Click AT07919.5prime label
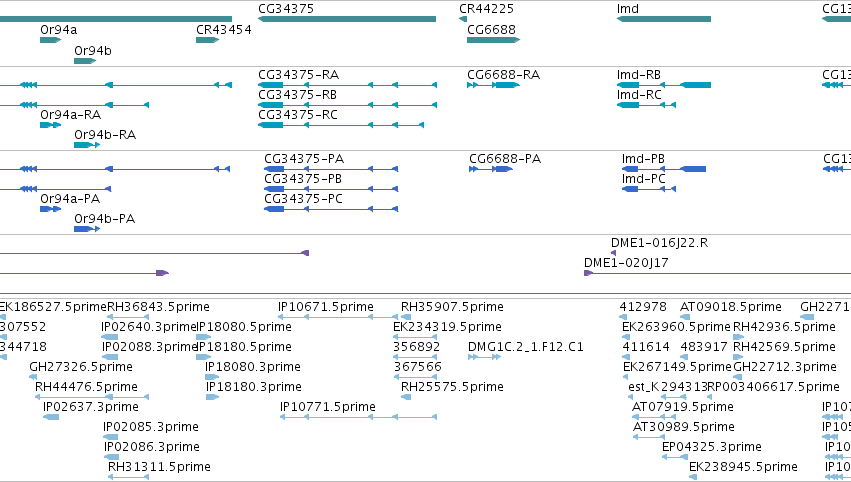The width and height of the screenshot is (851, 482). 683,407
